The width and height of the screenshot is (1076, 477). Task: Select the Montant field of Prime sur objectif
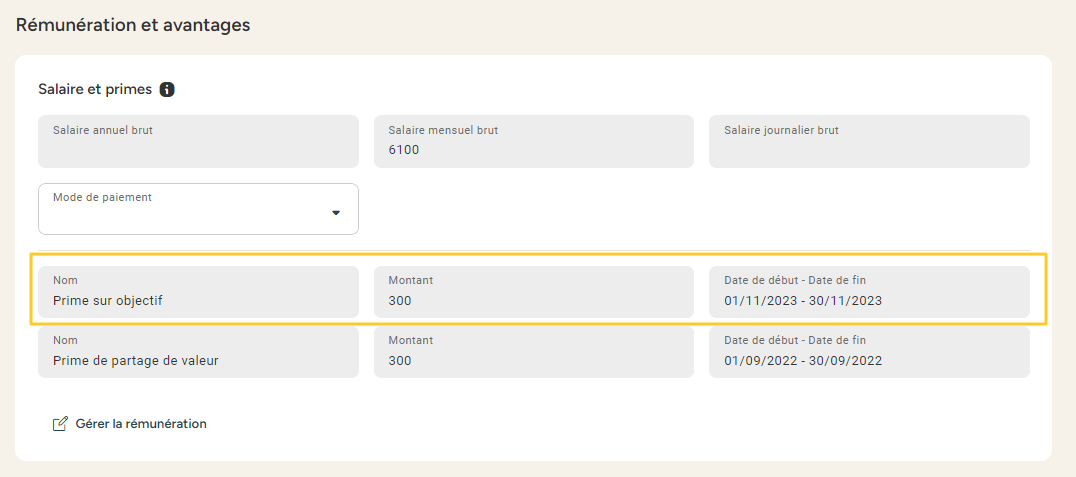(533, 292)
